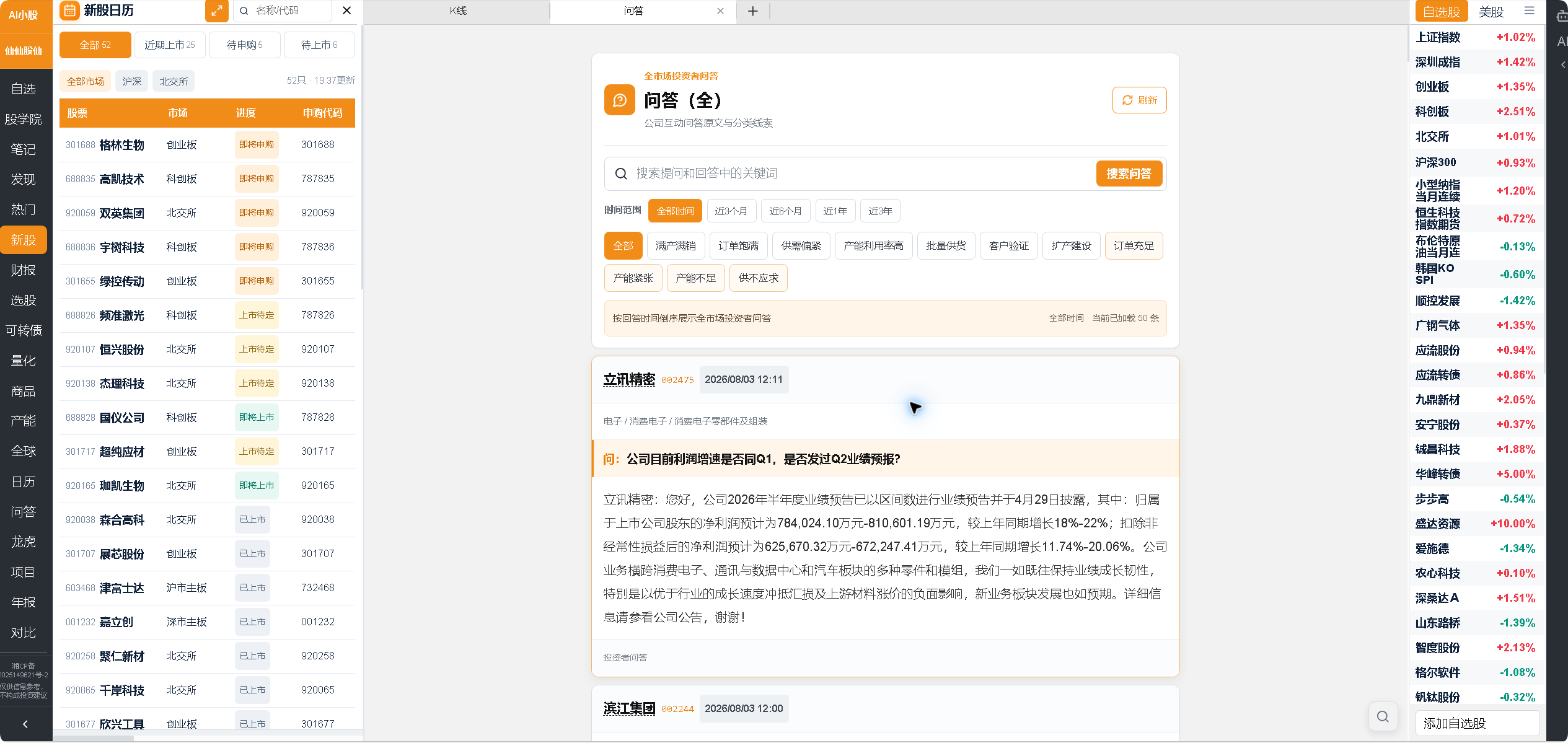Choose 近3年 time range
This screenshot has width=1568, height=743.
click(x=880, y=211)
